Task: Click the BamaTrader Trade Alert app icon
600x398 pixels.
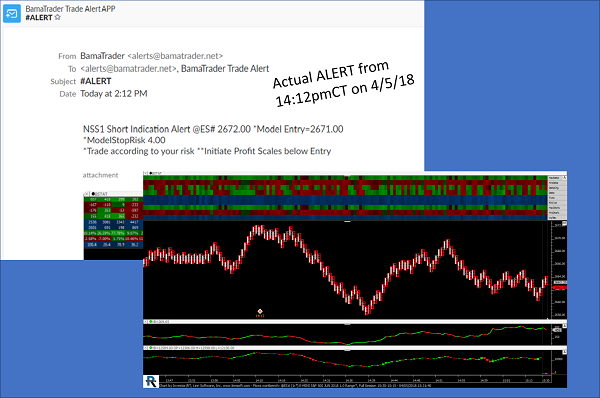Action: [x=12, y=14]
